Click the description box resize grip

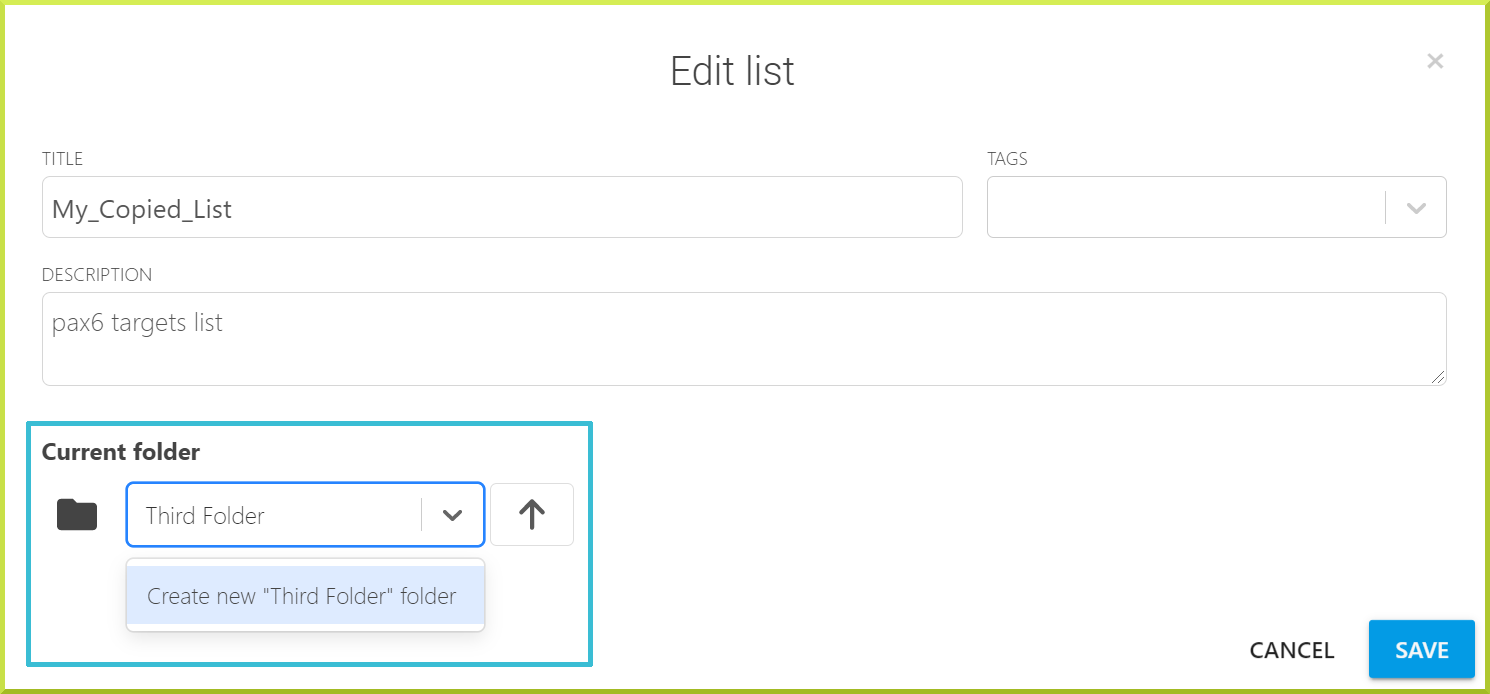point(1439,377)
